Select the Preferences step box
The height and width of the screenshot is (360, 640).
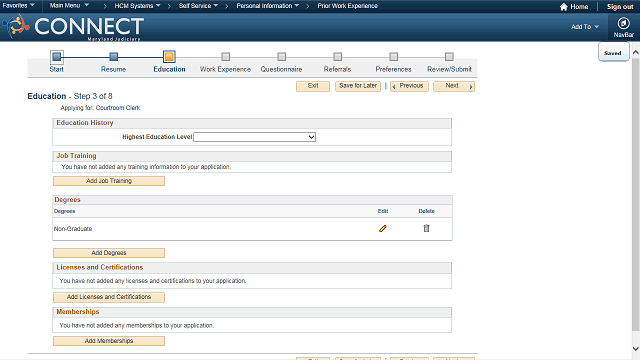pyautogui.click(x=393, y=57)
